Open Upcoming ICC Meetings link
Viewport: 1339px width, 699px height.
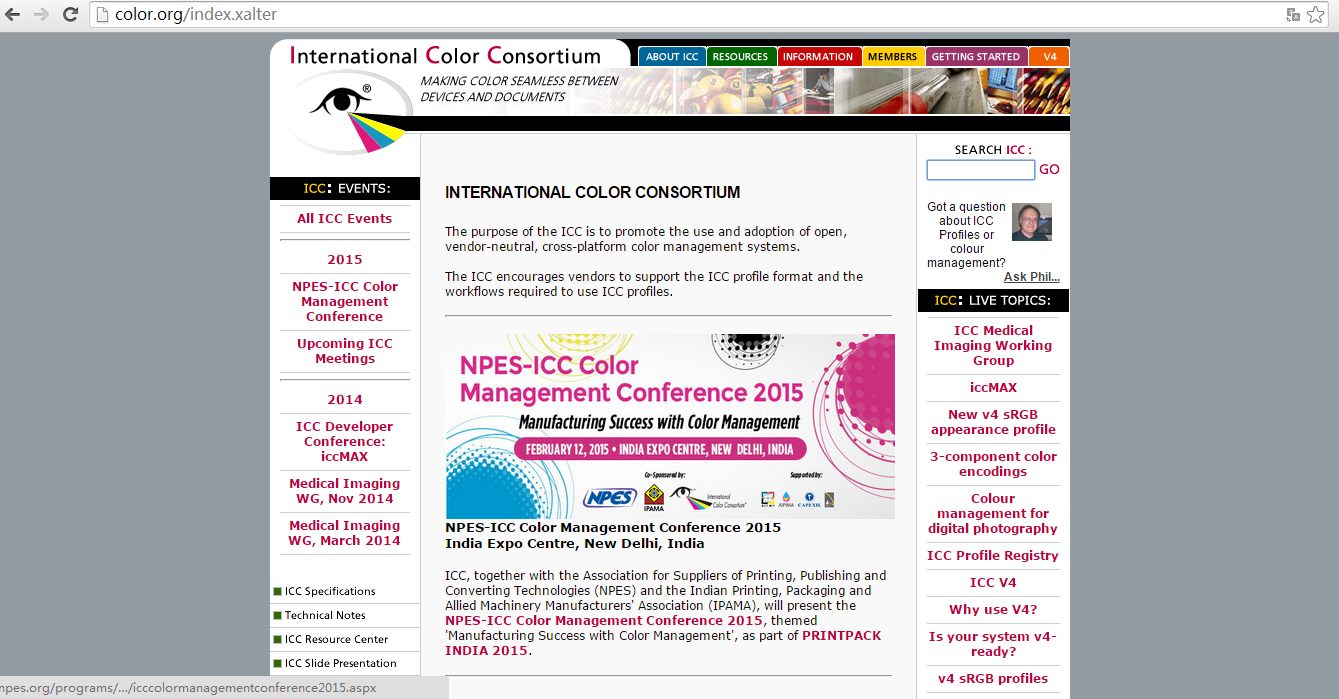pyautogui.click(x=345, y=351)
